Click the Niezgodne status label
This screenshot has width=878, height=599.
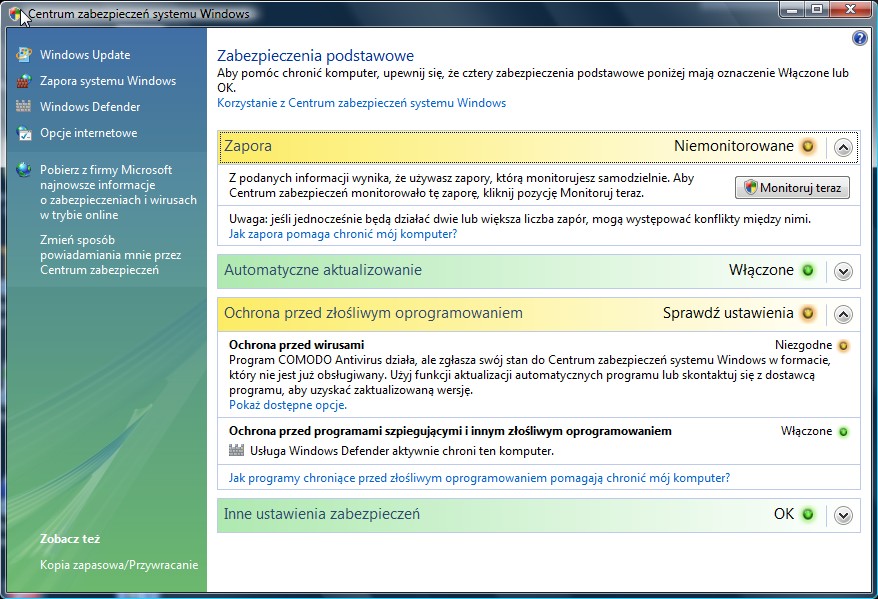[x=804, y=345]
